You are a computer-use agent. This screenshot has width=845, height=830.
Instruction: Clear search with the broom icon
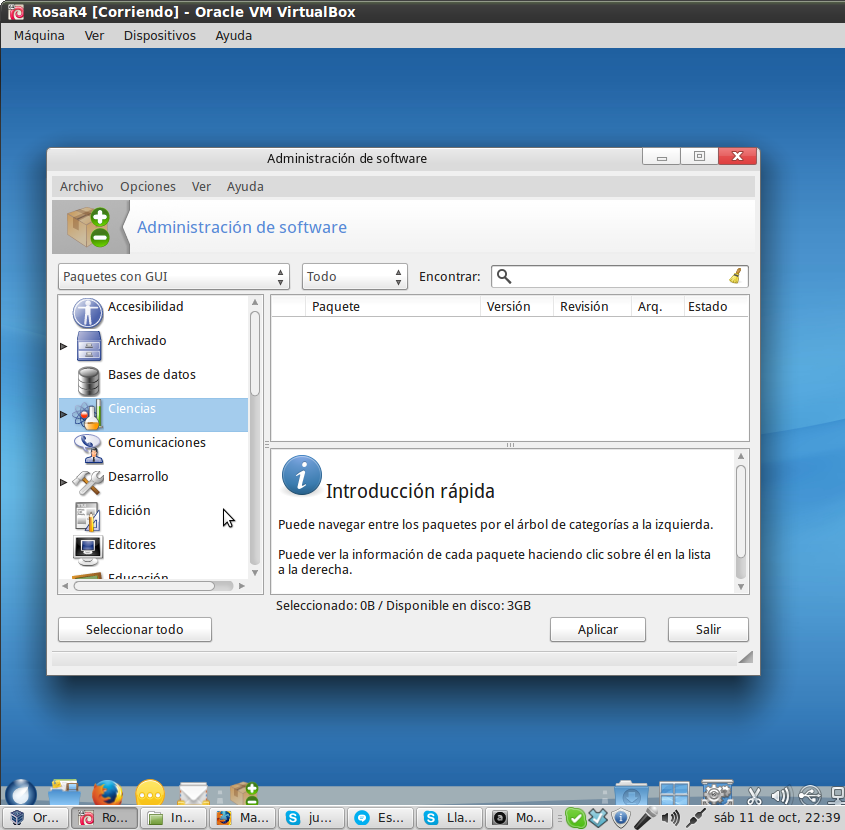pyautogui.click(x=735, y=277)
